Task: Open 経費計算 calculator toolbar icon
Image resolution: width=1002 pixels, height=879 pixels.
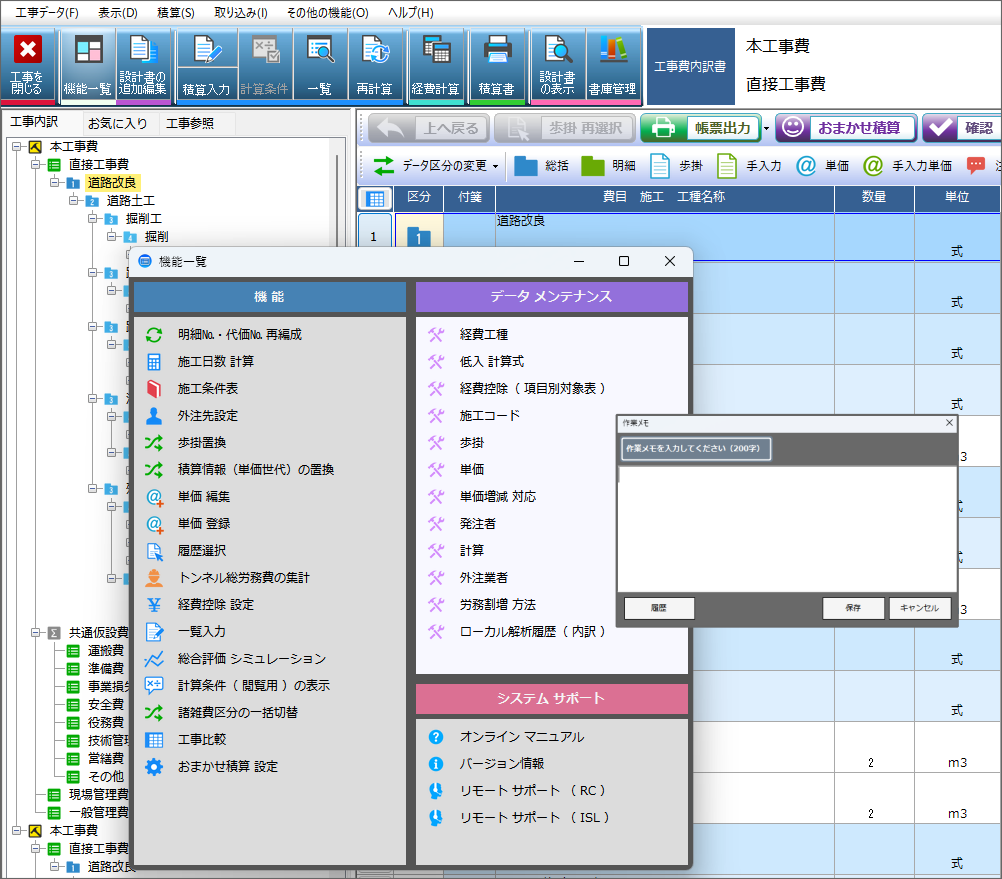Action: [436, 64]
